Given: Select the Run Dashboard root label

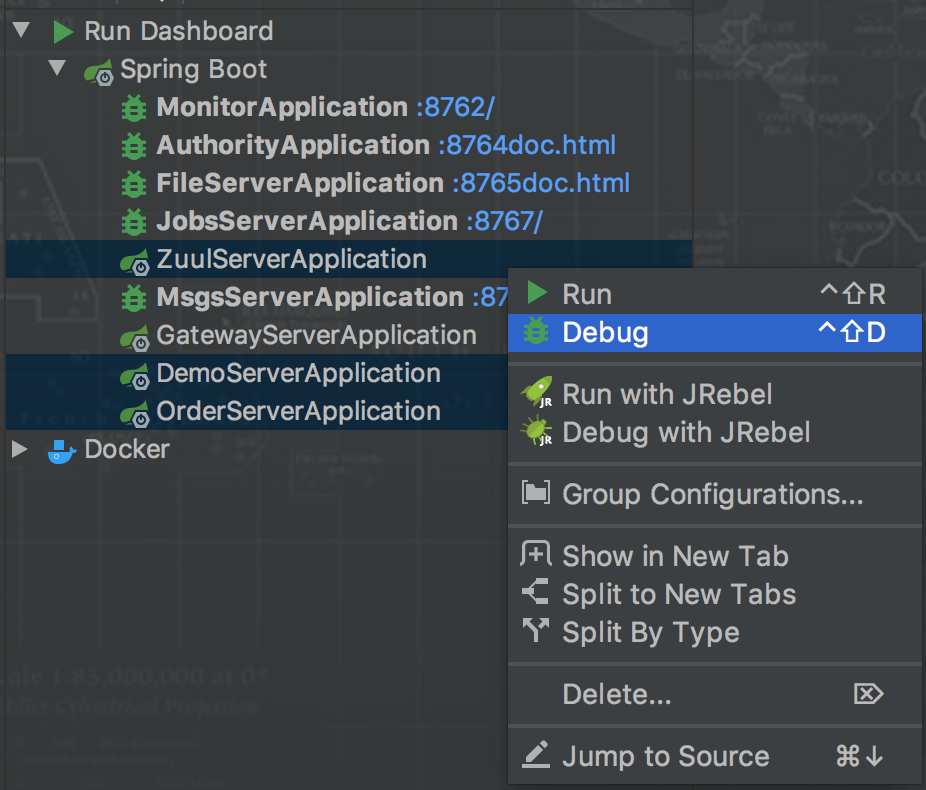Looking at the screenshot, I should 178,31.
